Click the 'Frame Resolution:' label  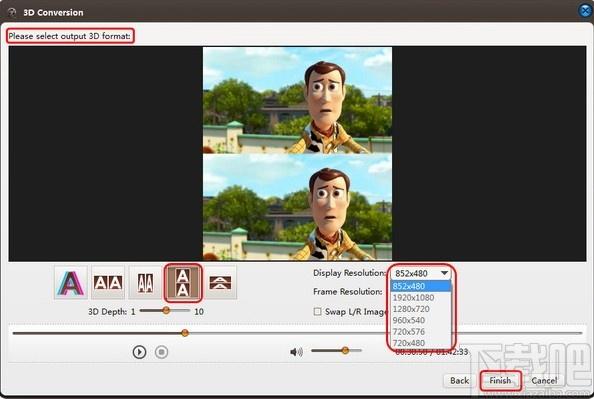347,292
